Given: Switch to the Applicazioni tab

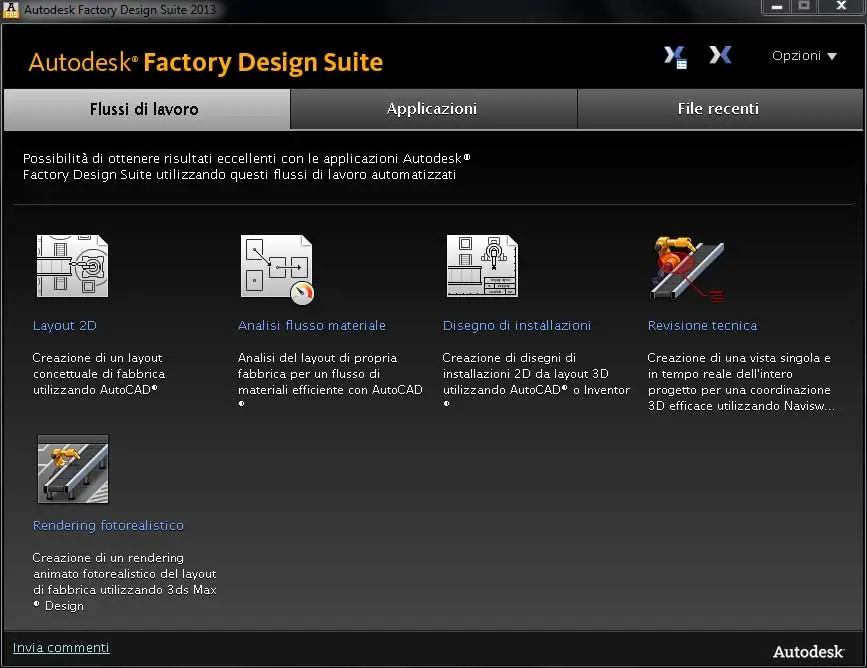Looking at the screenshot, I should click(x=434, y=109).
